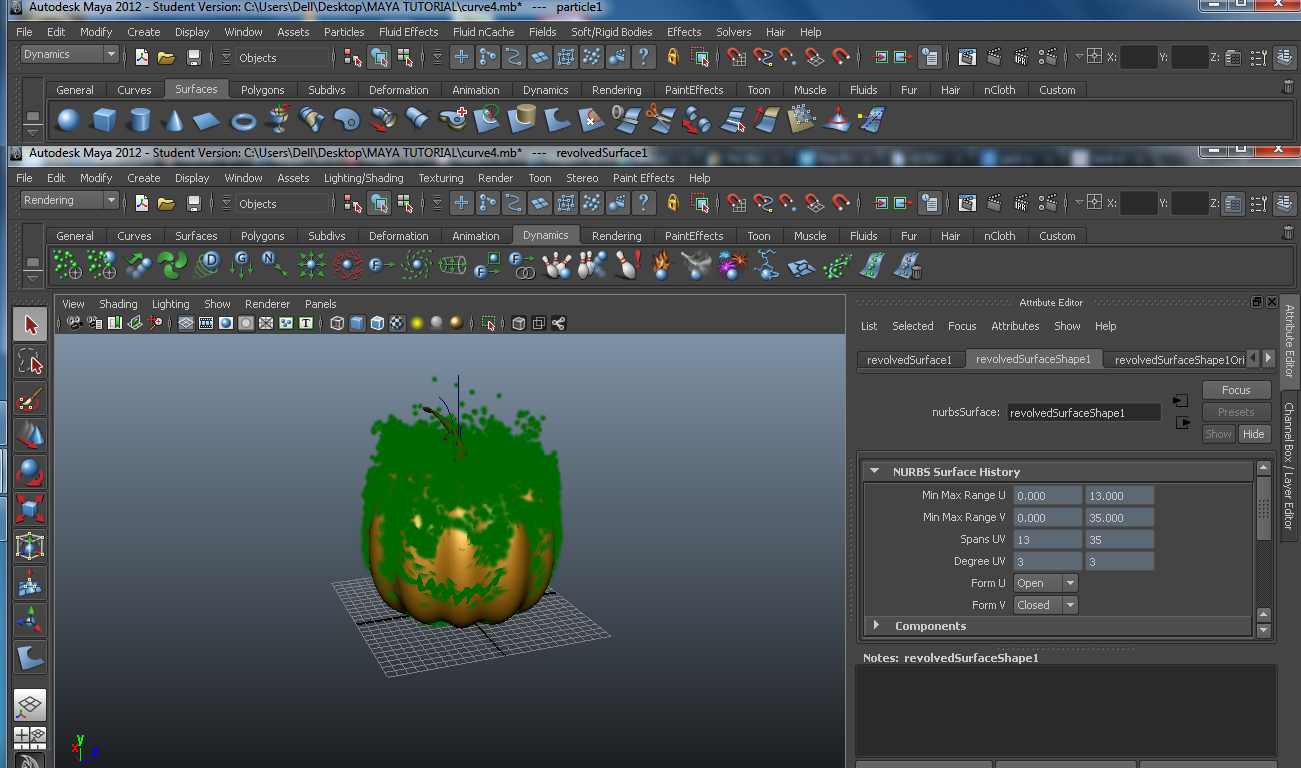Click the Show button in Attribute Editor
The width and height of the screenshot is (1301, 768).
pyautogui.click(x=1218, y=434)
